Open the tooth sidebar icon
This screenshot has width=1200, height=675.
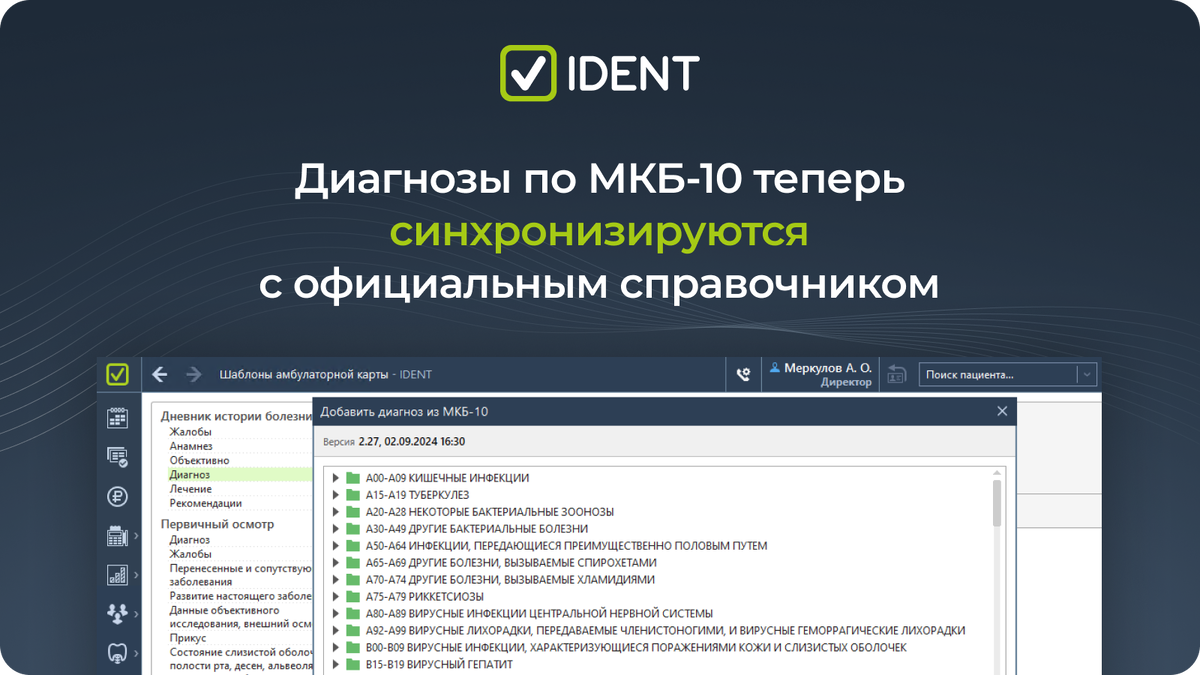(117, 653)
